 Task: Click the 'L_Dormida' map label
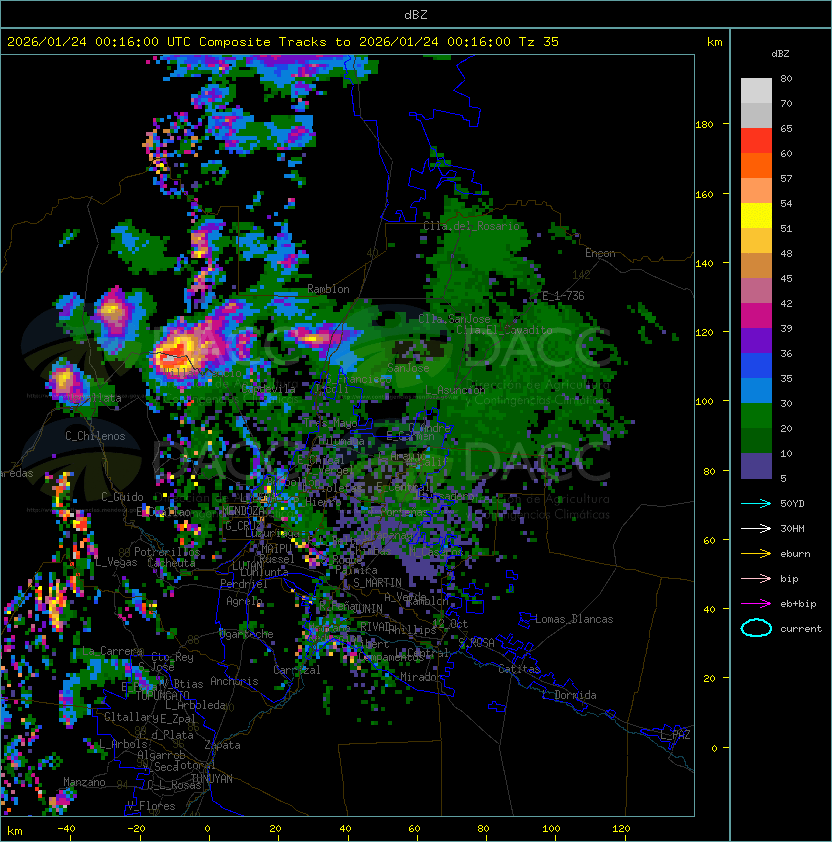569,695
